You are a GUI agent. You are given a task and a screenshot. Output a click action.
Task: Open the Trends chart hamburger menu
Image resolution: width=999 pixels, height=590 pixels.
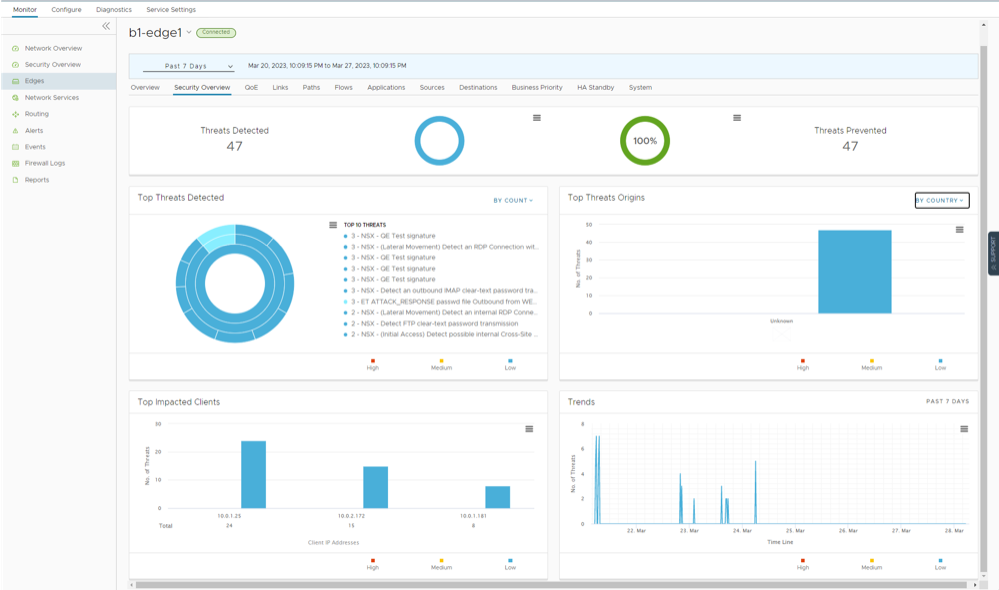pos(964,429)
